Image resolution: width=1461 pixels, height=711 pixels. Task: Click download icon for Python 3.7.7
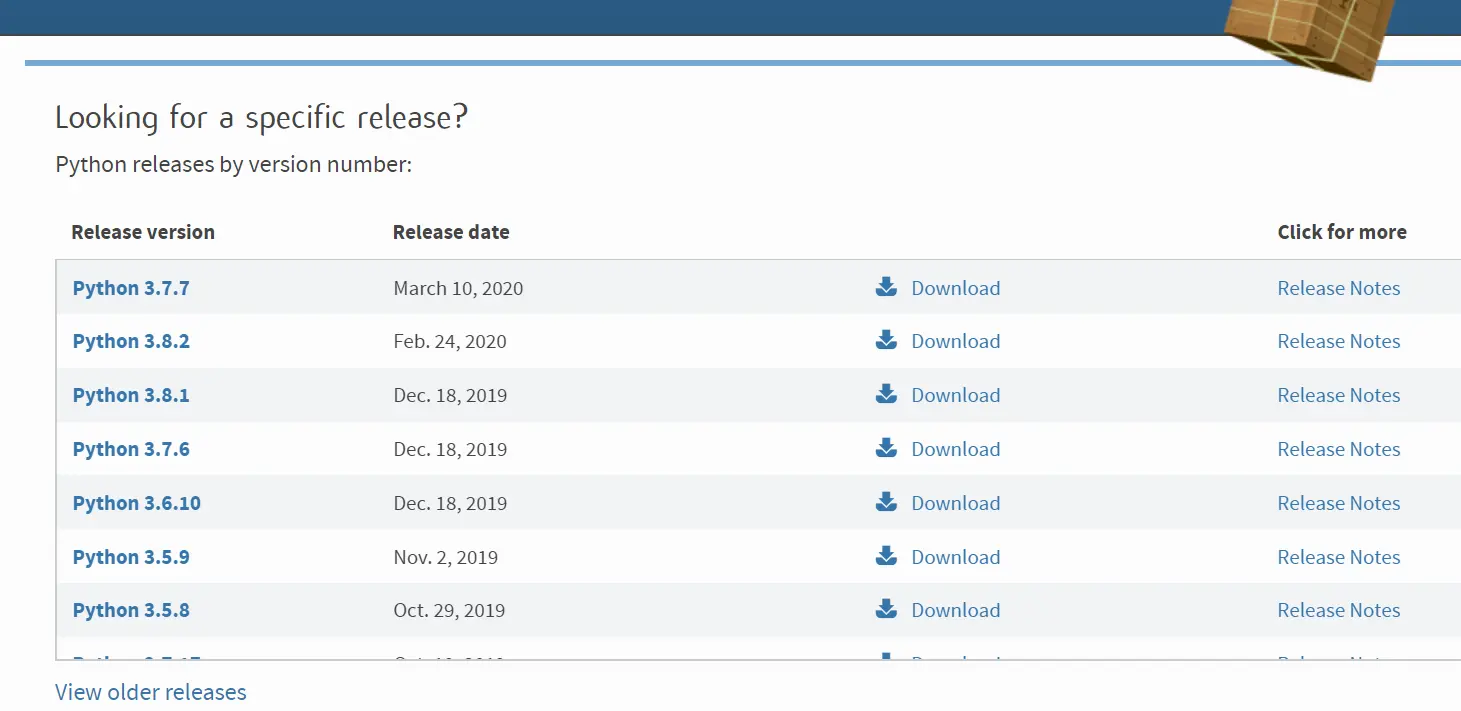886,288
